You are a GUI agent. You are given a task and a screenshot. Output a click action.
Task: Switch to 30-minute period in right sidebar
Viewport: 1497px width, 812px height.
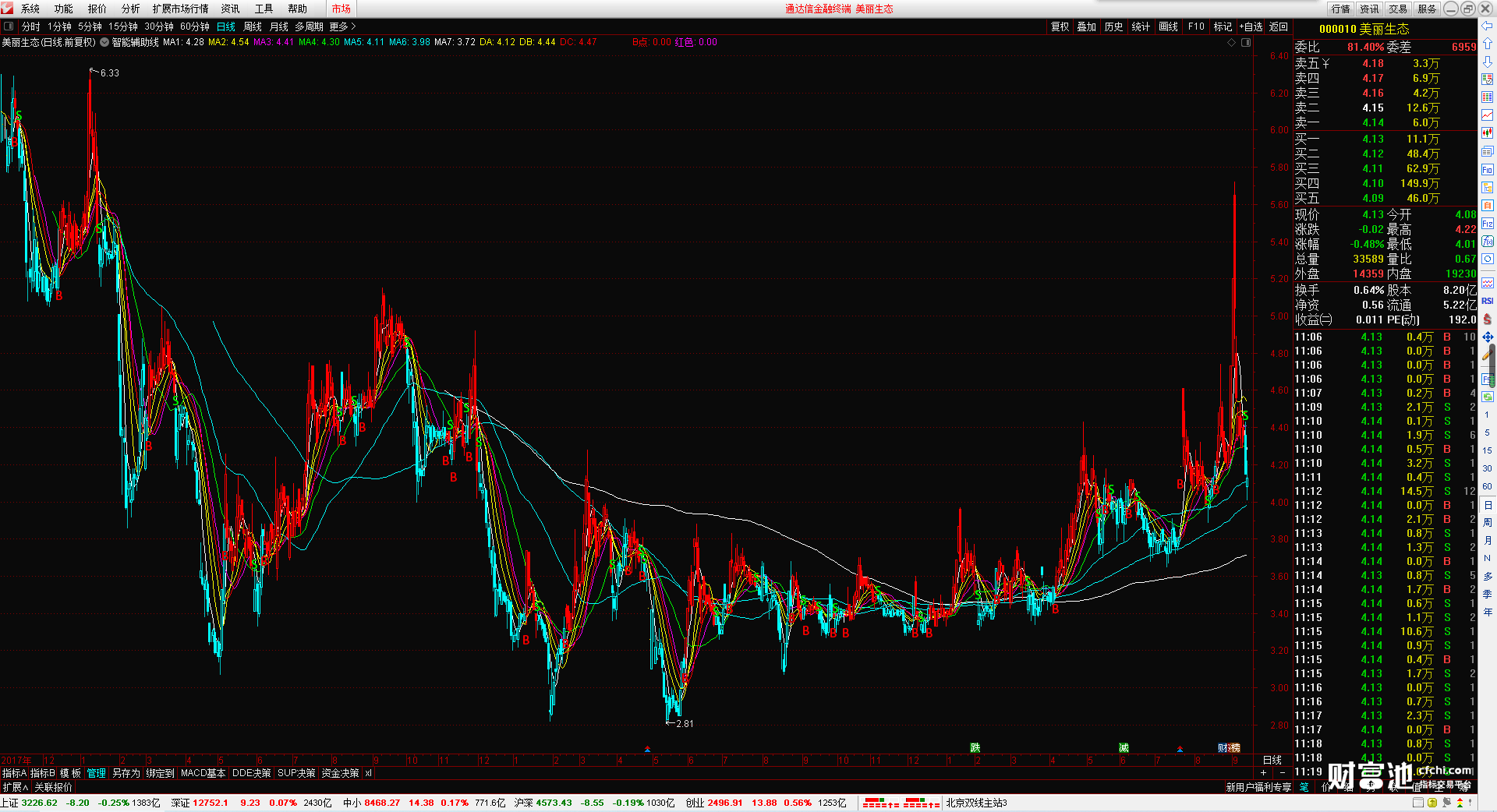click(1488, 468)
